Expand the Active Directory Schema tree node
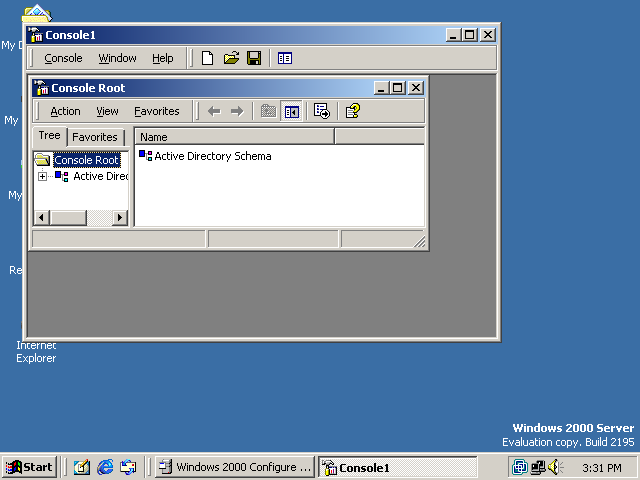 (42, 177)
